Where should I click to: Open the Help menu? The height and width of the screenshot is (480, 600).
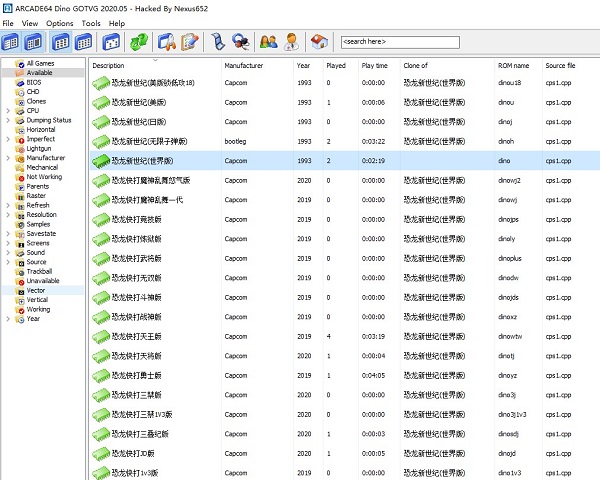click(117, 23)
